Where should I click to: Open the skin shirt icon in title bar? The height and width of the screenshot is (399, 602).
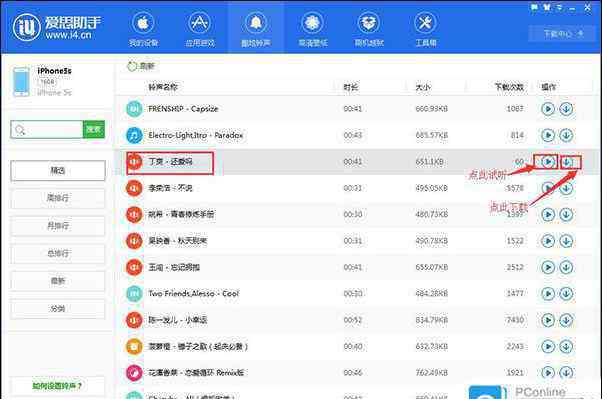coord(547,7)
